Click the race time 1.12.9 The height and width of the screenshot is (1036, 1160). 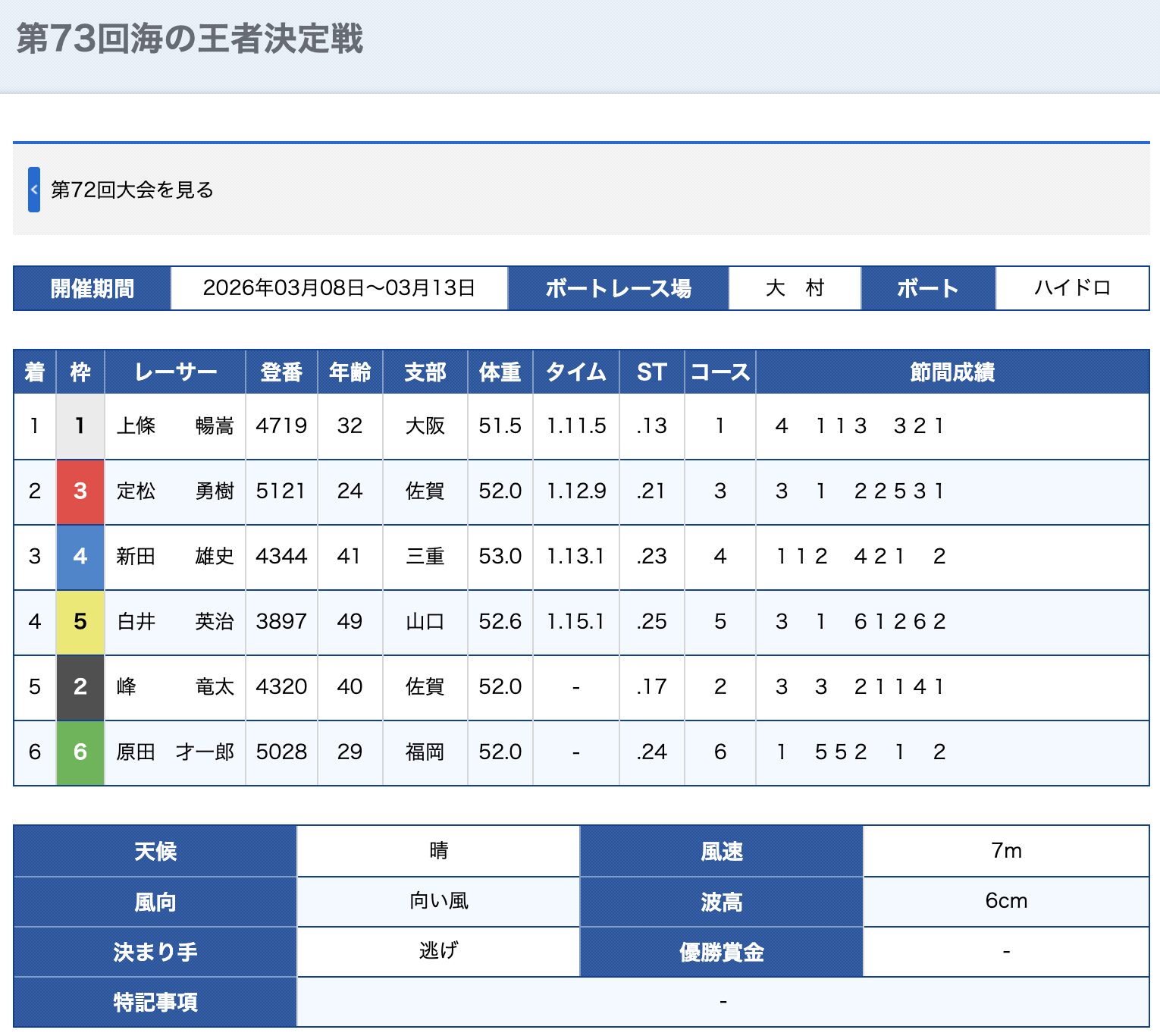tap(576, 491)
